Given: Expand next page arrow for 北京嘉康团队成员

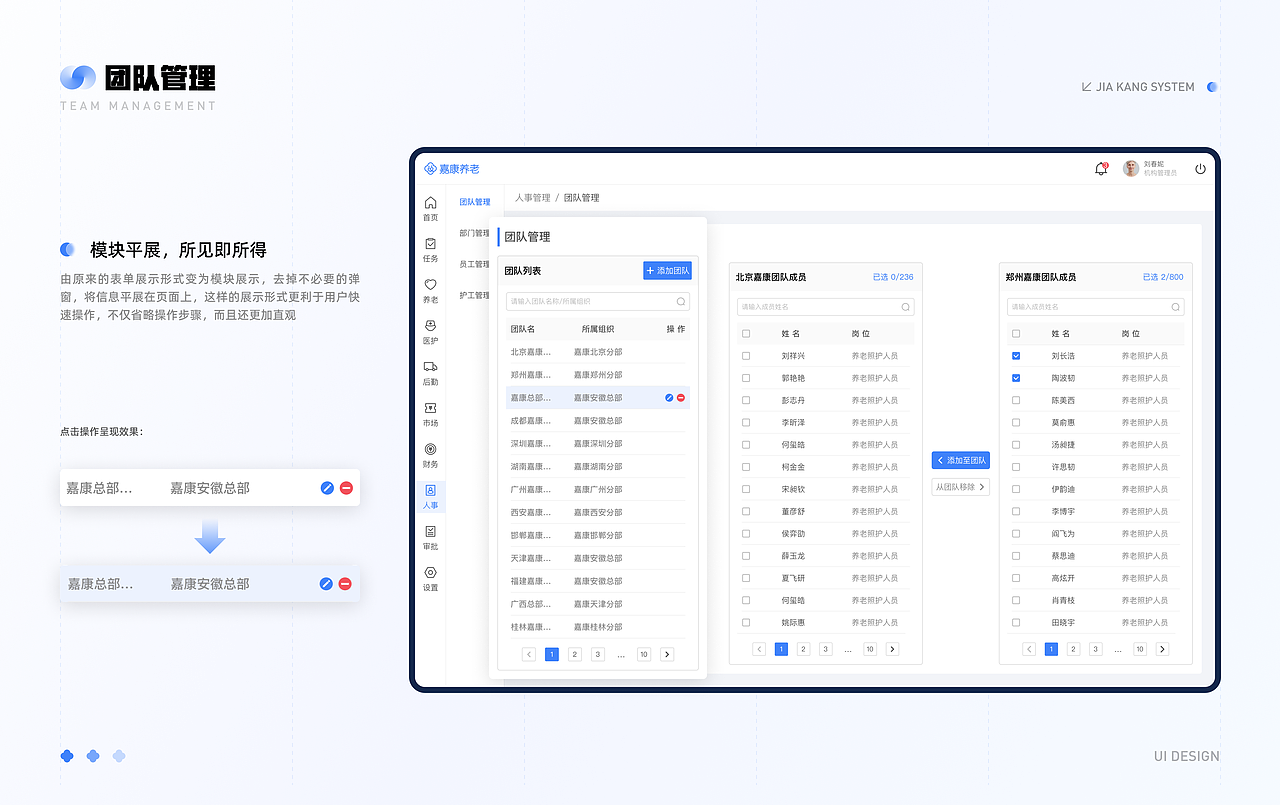Looking at the screenshot, I should tap(892, 648).
